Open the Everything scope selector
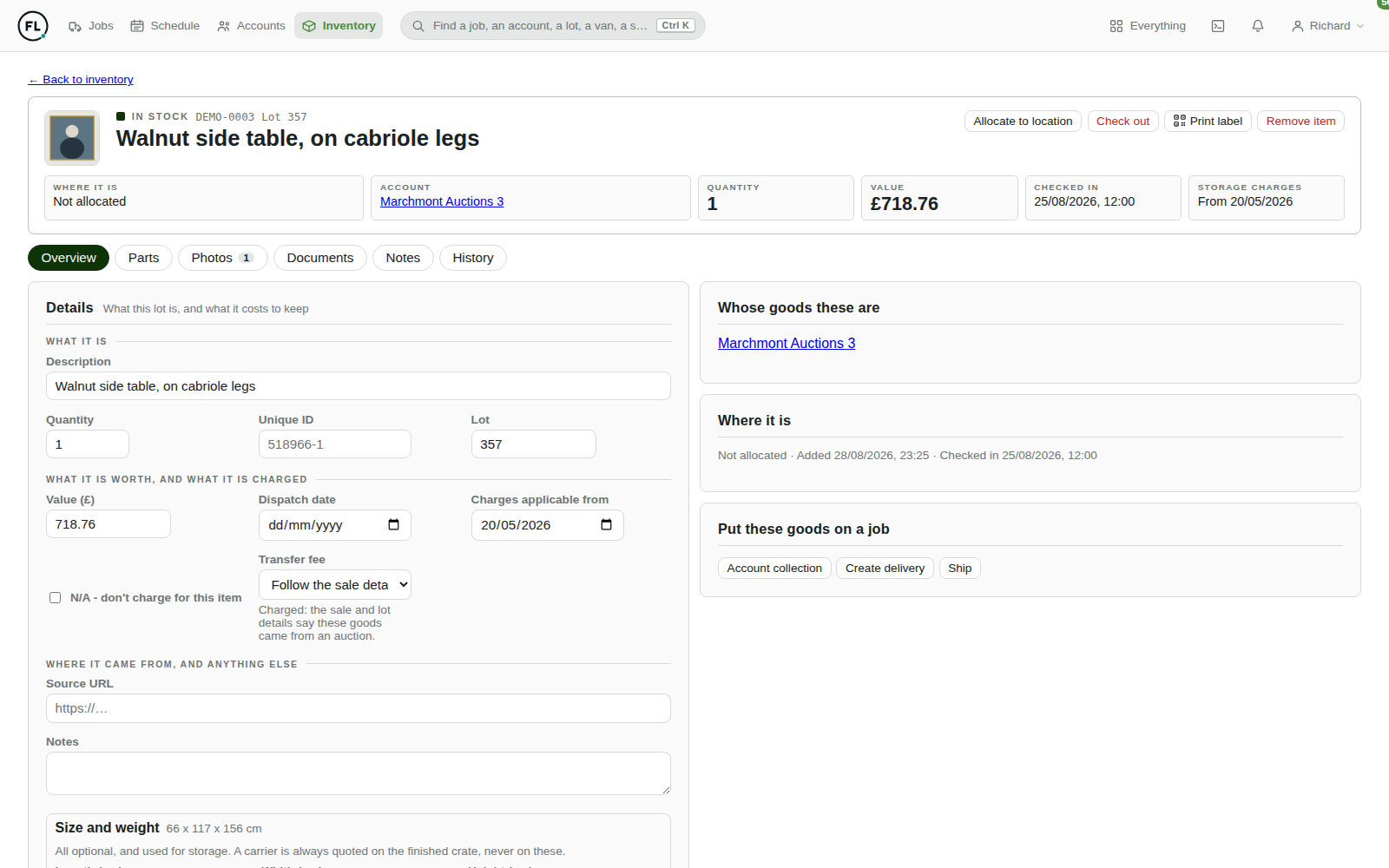This screenshot has width=1389, height=868. pyautogui.click(x=1148, y=26)
